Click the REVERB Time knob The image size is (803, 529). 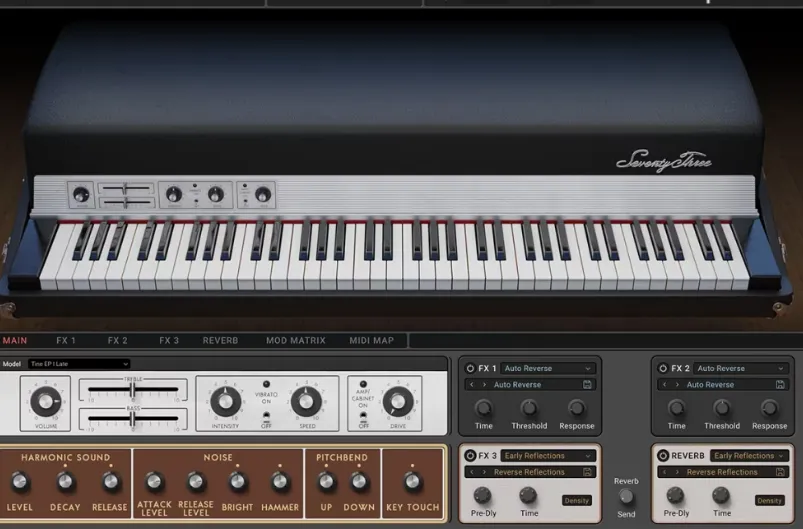[x=721, y=495]
